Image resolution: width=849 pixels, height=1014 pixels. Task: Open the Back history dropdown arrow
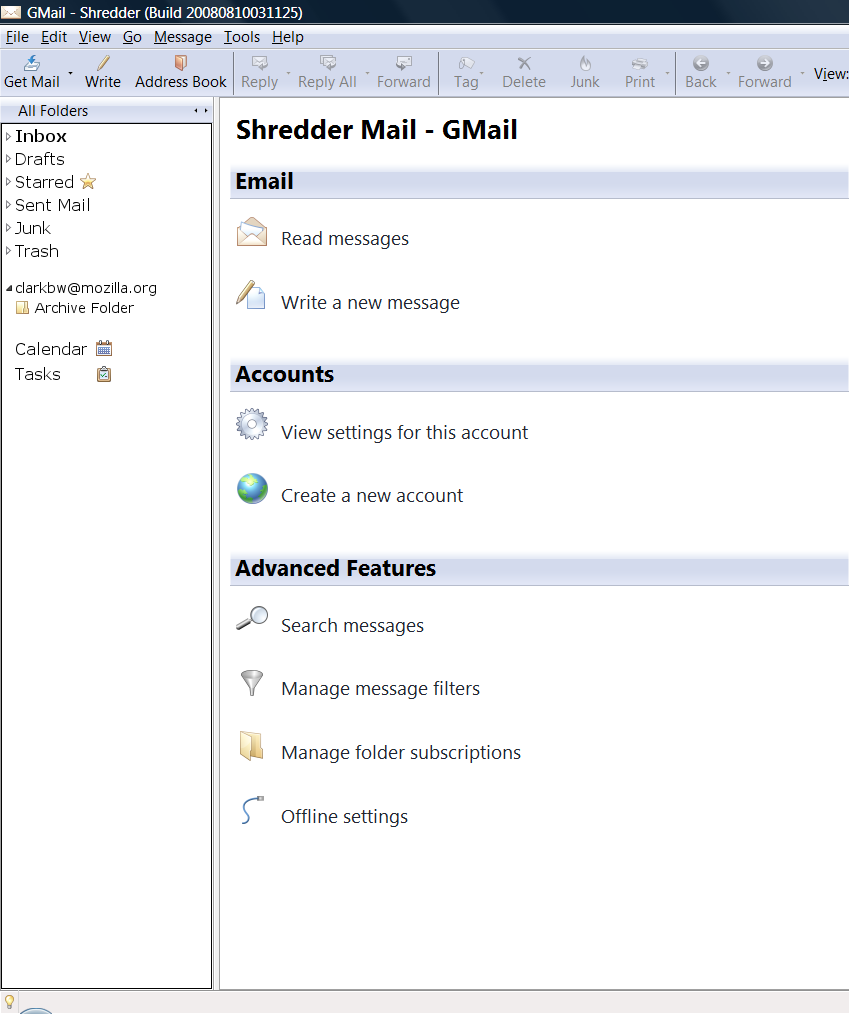point(728,72)
